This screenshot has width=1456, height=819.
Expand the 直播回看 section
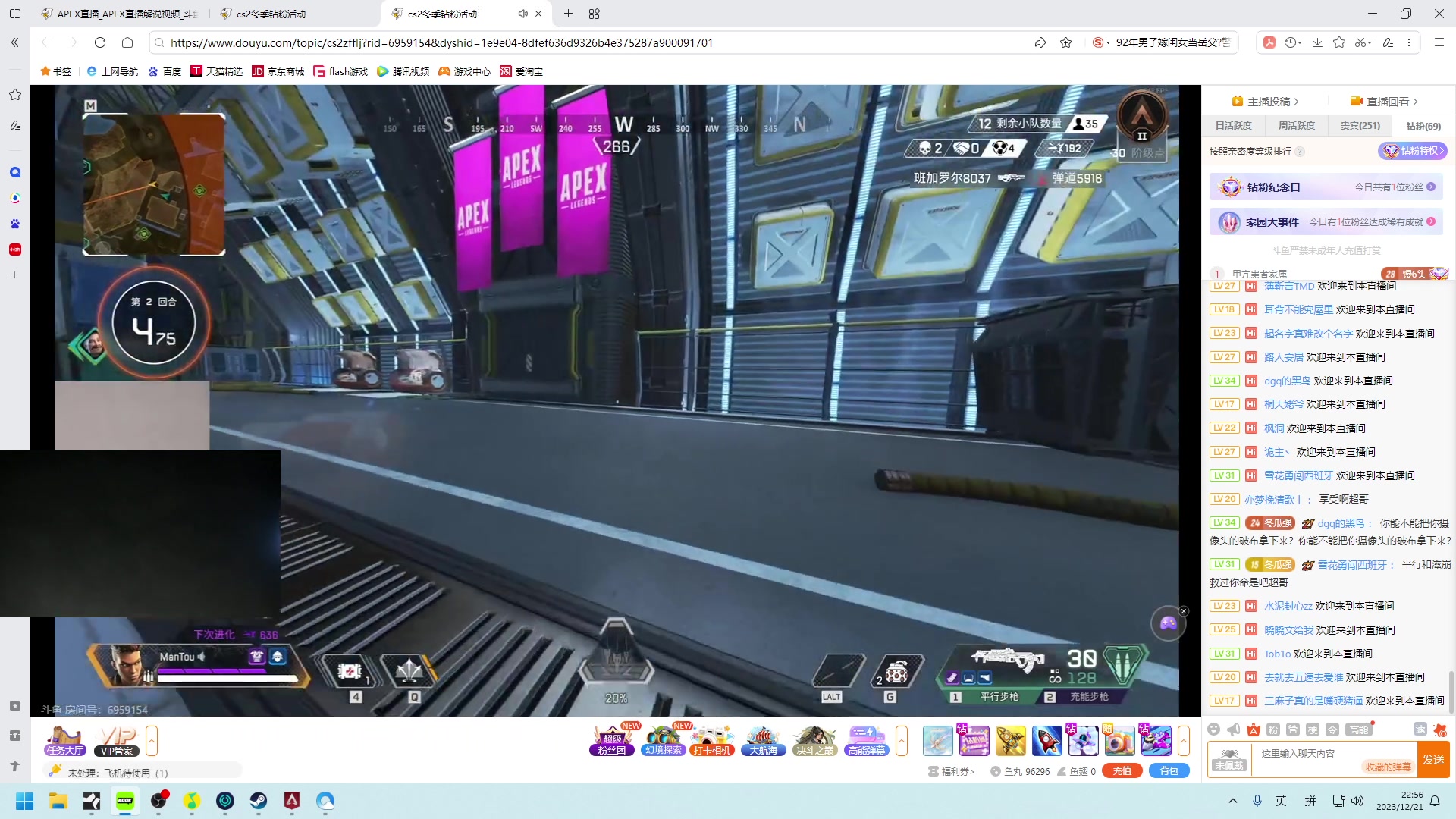click(1384, 102)
